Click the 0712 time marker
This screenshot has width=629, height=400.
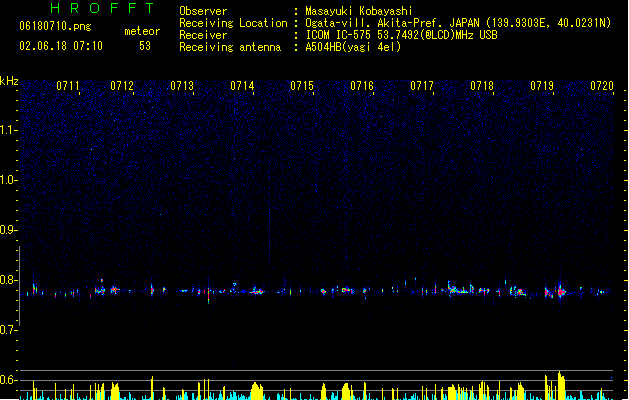[x=122, y=86]
